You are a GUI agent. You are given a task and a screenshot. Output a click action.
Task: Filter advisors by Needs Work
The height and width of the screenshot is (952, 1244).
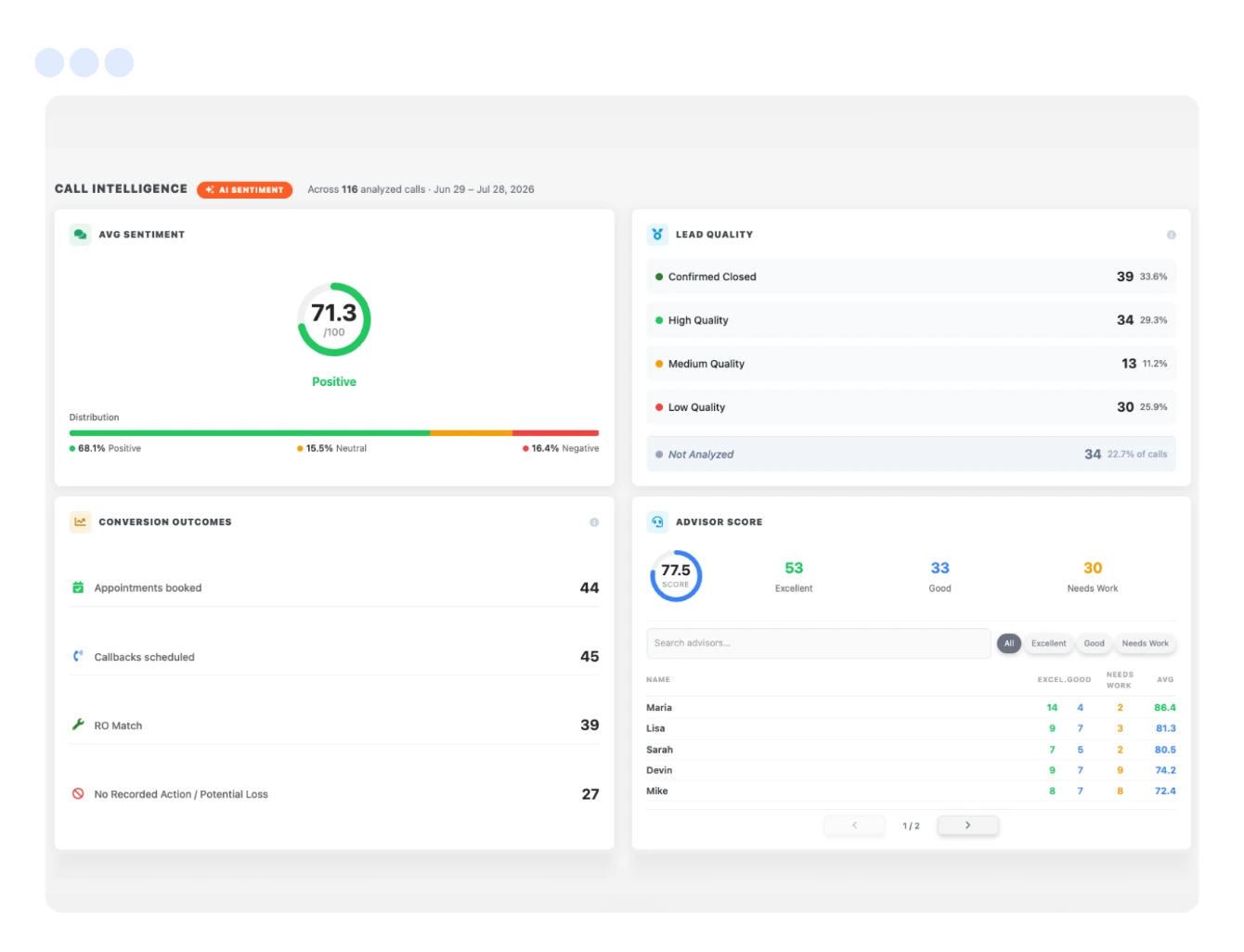click(x=1145, y=643)
